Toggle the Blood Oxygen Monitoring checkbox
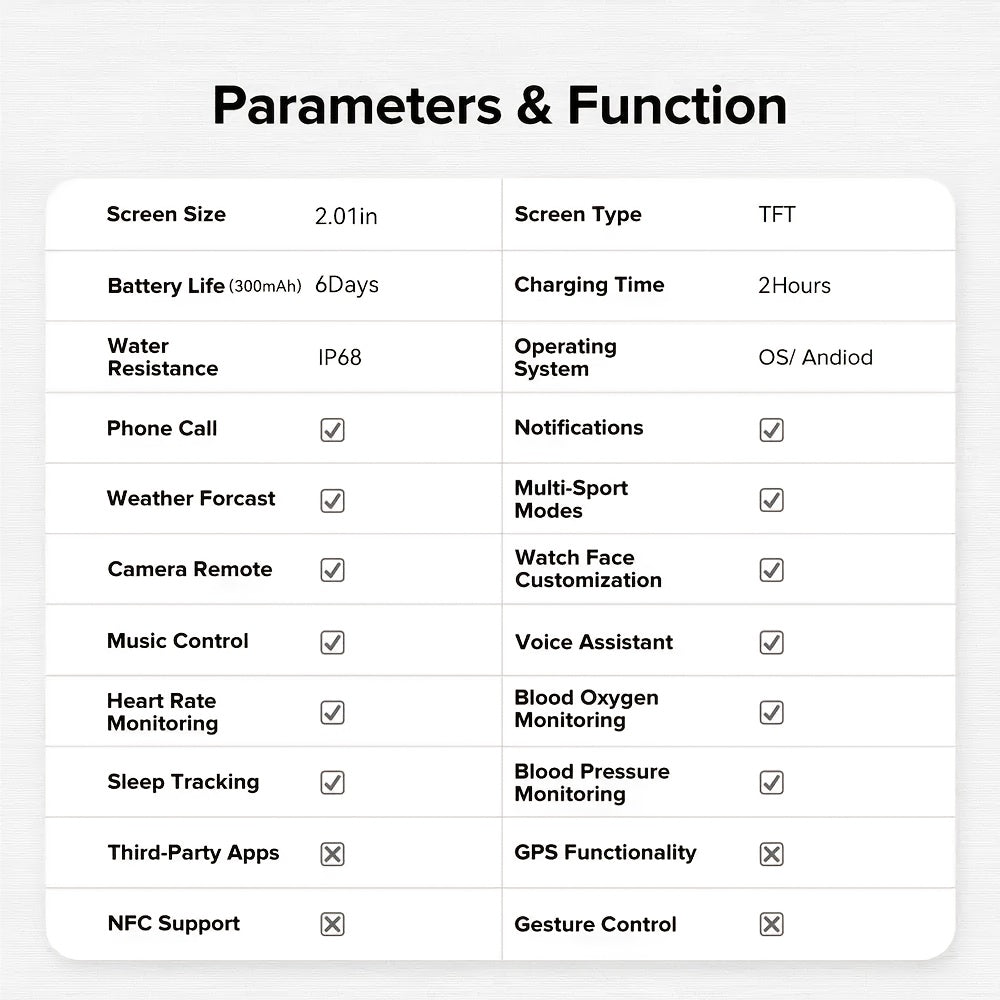 (x=771, y=712)
